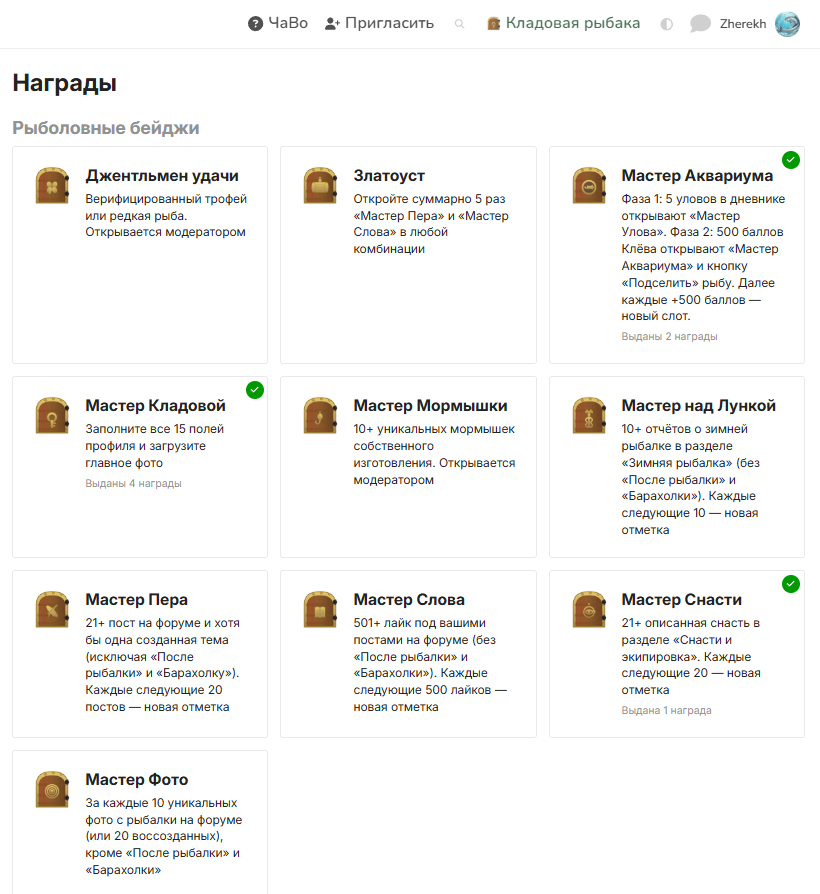820x894 pixels.
Task: Click the Мастер Кладовой key badge icon
Action: tap(52, 416)
